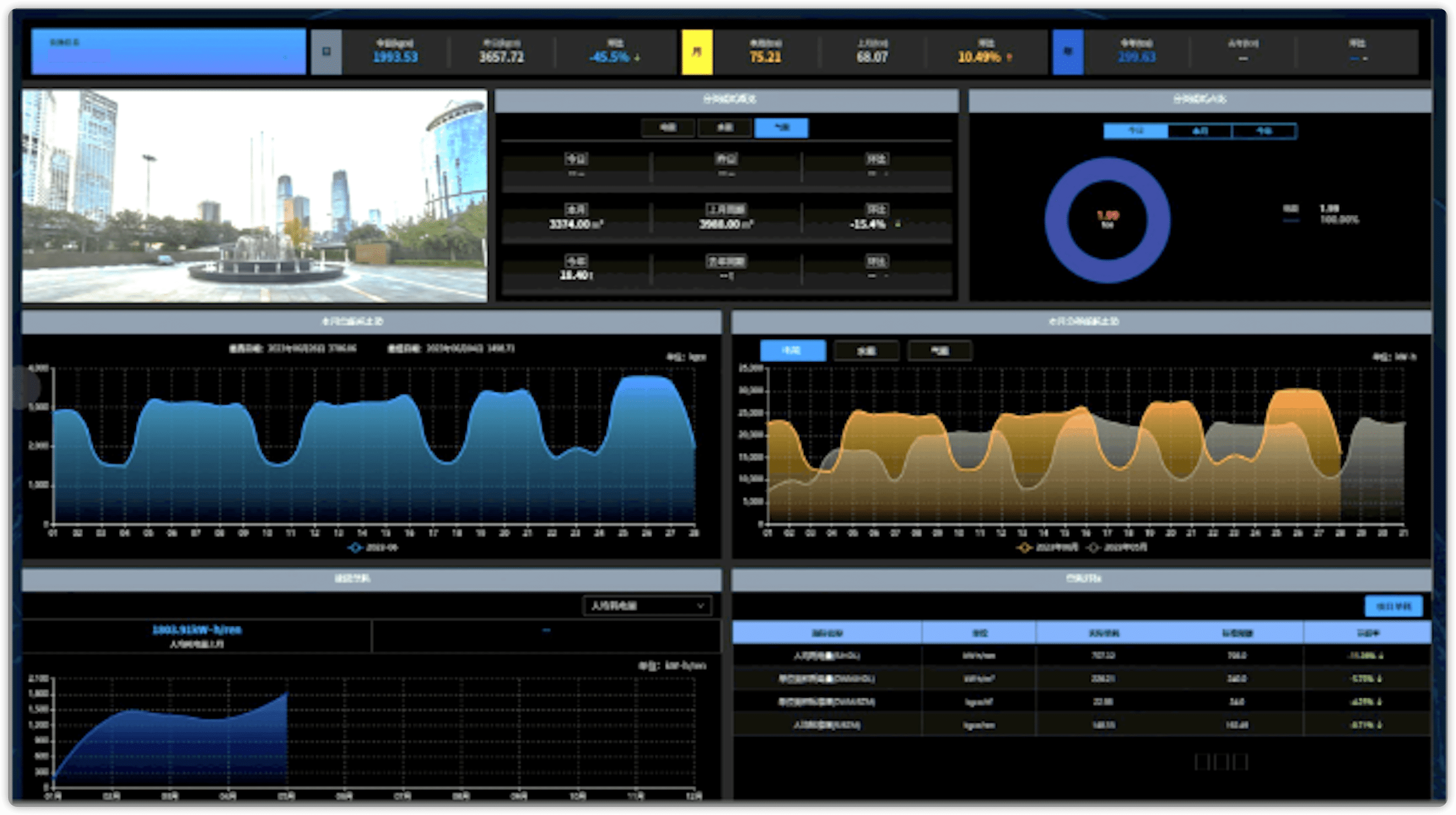Select the last segment above the donut chart
This screenshot has width=1456, height=815.
coord(1264,131)
